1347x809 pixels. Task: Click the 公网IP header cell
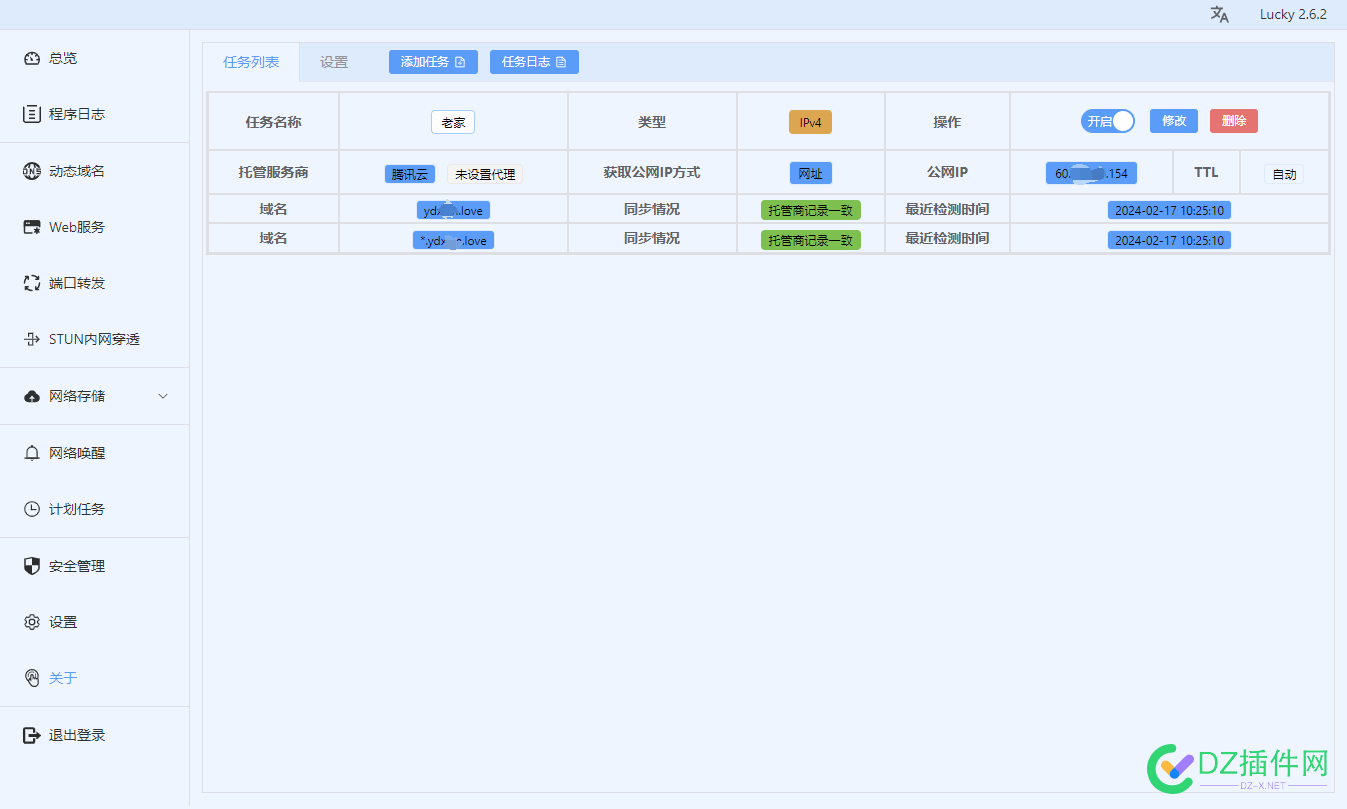pyautogui.click(x=947, y=172)
